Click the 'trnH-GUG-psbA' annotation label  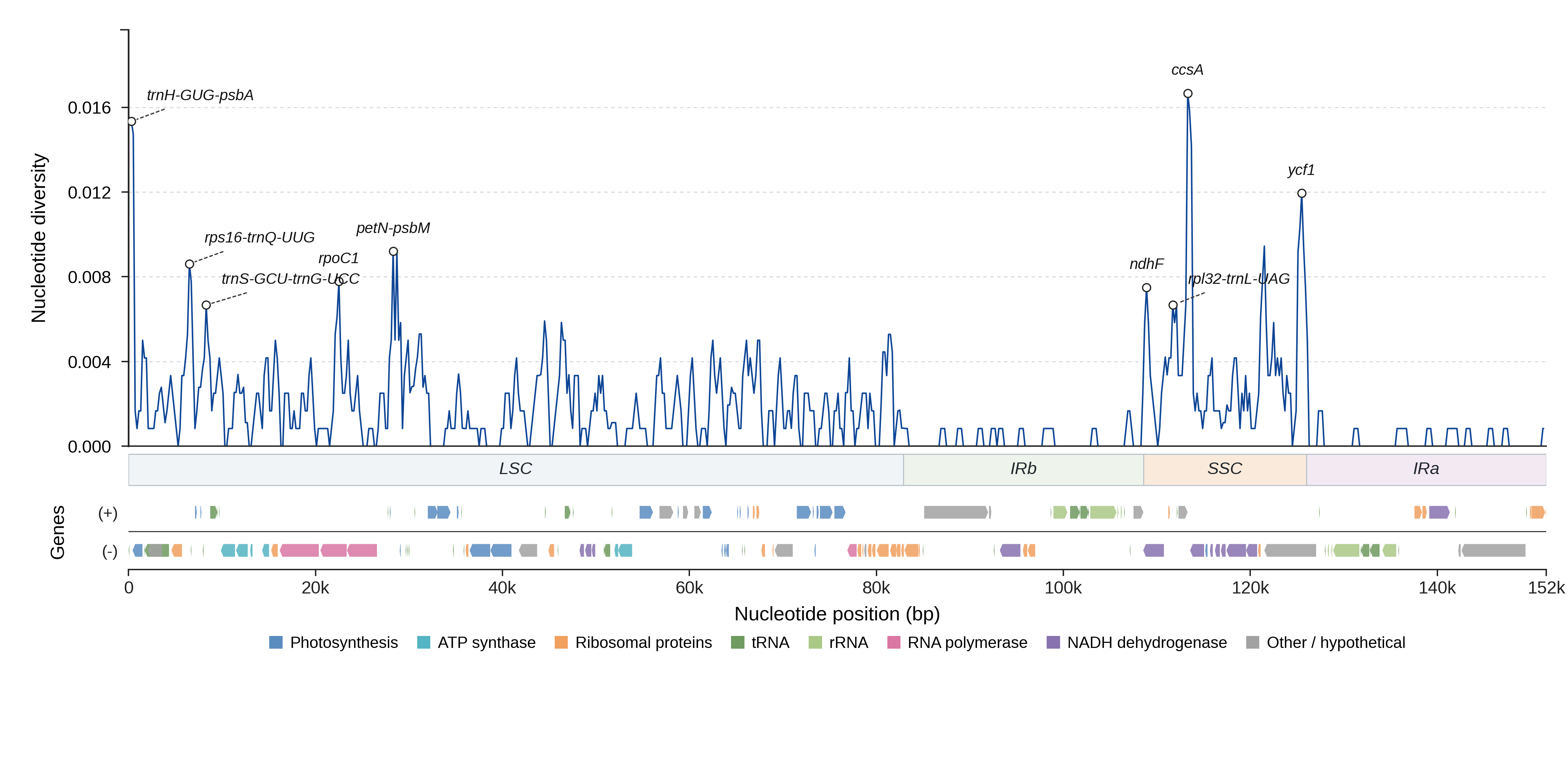pos(200,95)
